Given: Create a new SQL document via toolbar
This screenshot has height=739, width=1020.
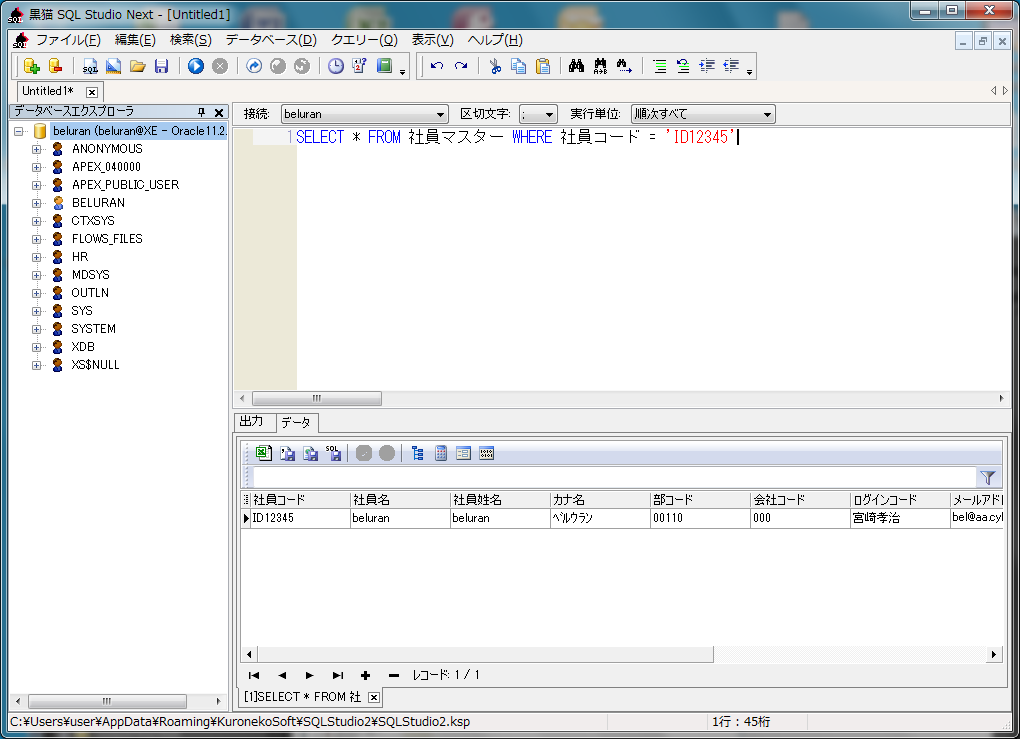Looking at the screenshot, I should pyautogui.click(x=90, y=66).
